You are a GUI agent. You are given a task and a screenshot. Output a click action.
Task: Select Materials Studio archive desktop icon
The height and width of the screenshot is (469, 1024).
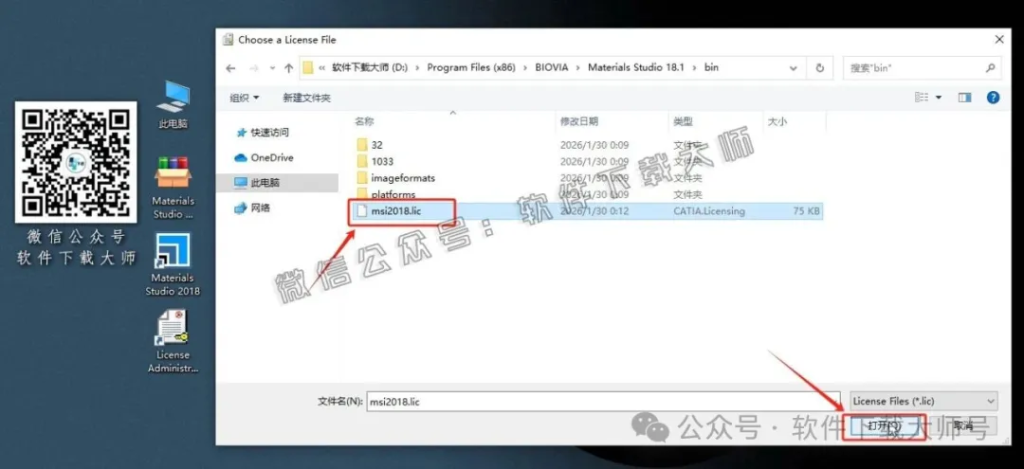tap(172, 188)
